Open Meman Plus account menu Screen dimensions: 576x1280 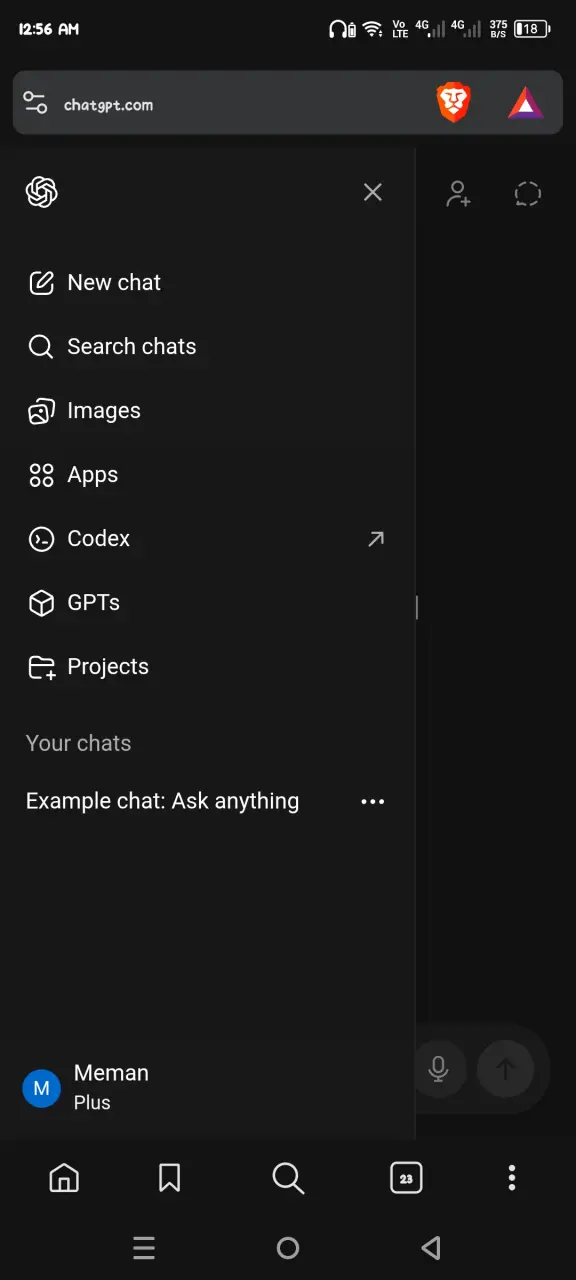click(x=207, y=1087)
